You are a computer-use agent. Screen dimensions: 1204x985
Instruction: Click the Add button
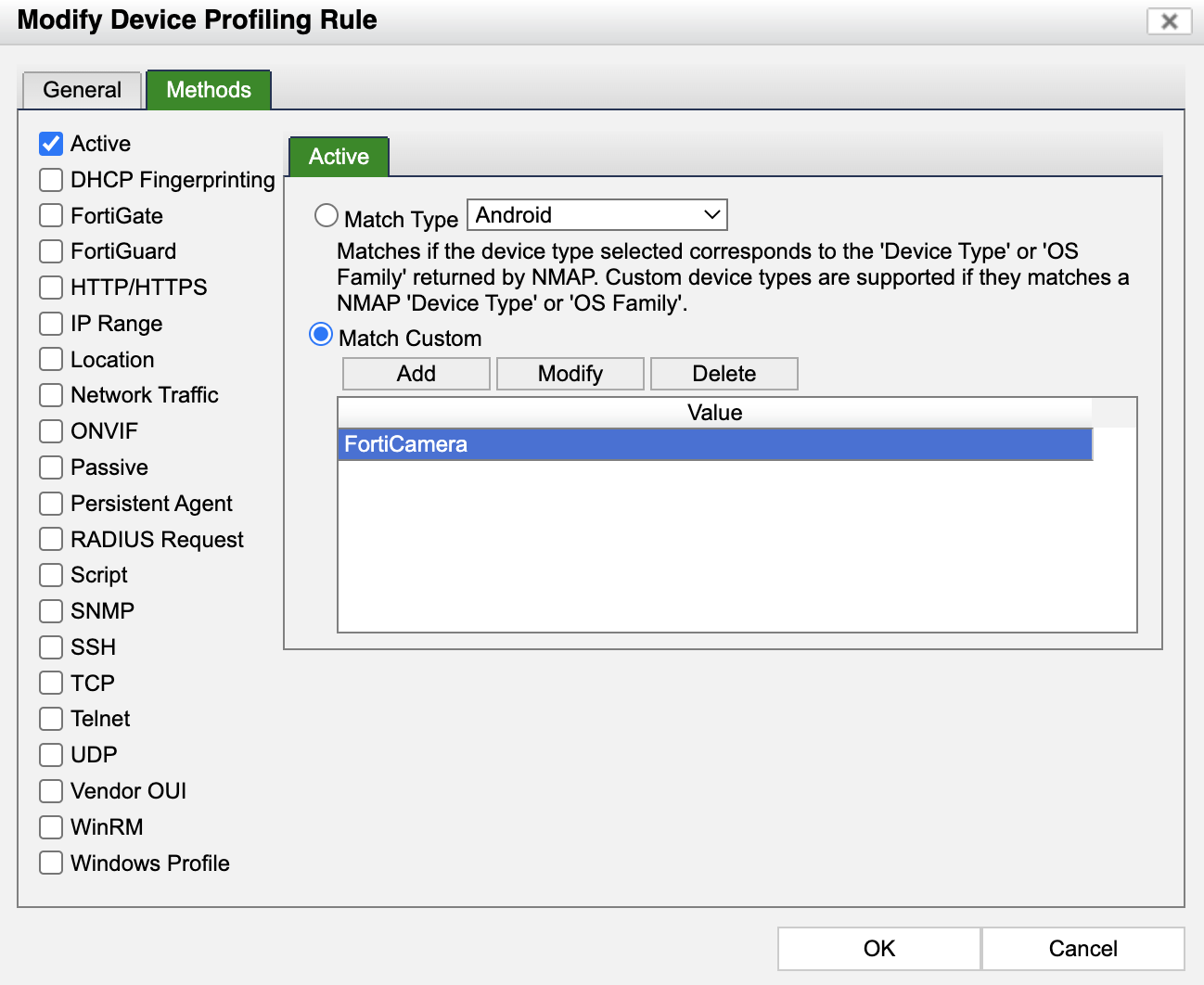tap(416, 374)
